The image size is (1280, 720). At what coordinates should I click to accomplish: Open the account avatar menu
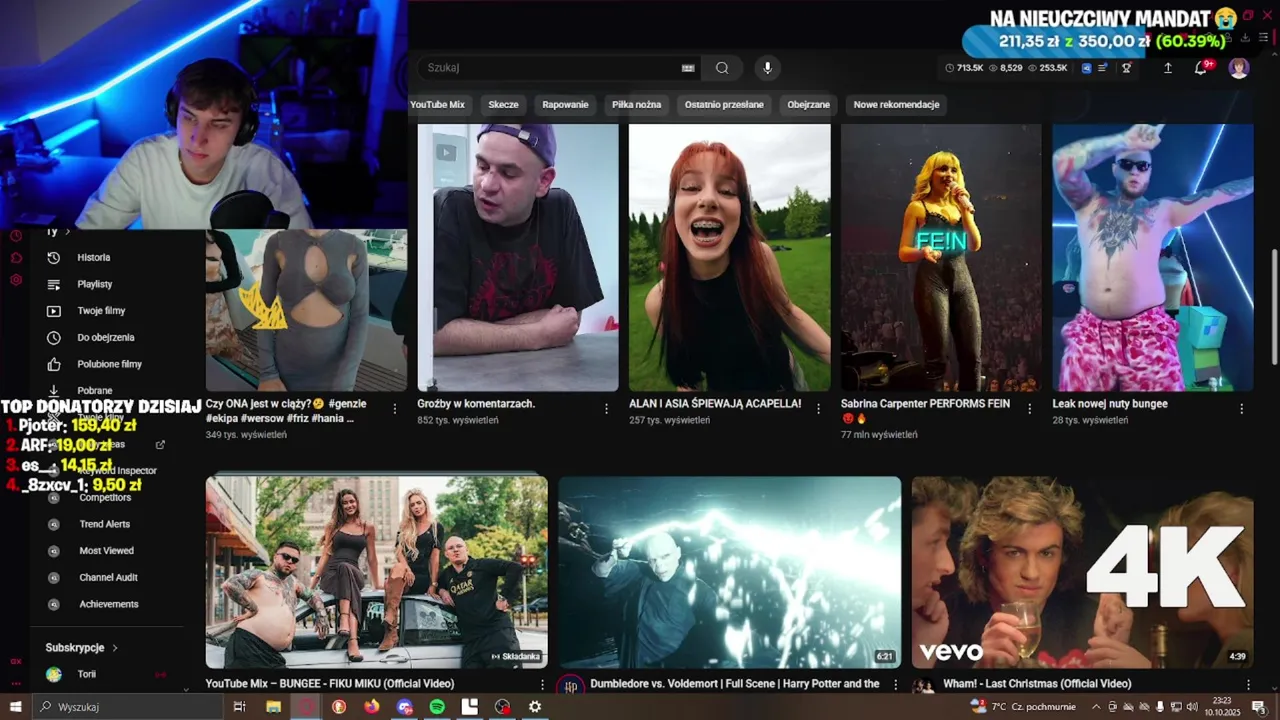pos(1239,68)
